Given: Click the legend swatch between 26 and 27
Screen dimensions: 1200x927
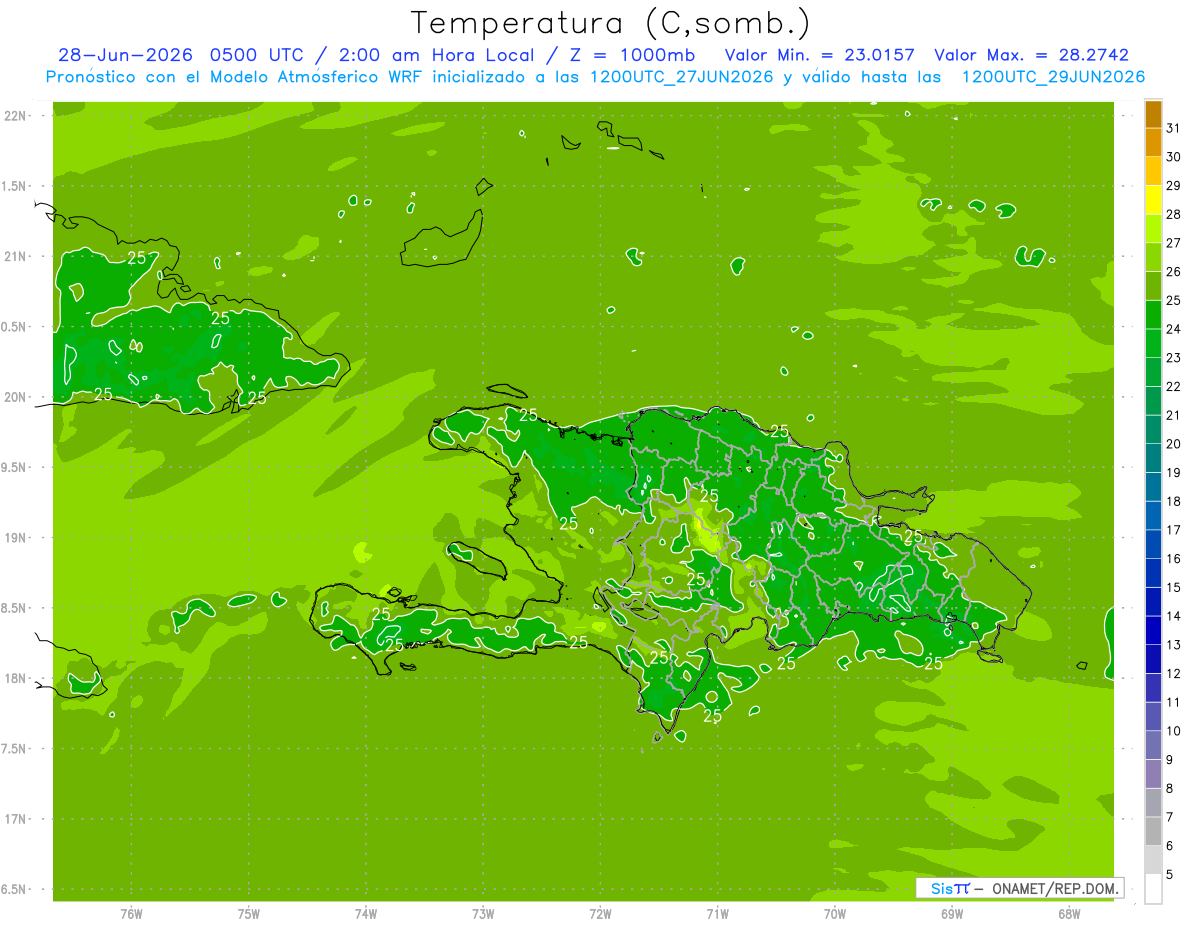Looking at the screenshot, I should click(x=1153, y=257).
